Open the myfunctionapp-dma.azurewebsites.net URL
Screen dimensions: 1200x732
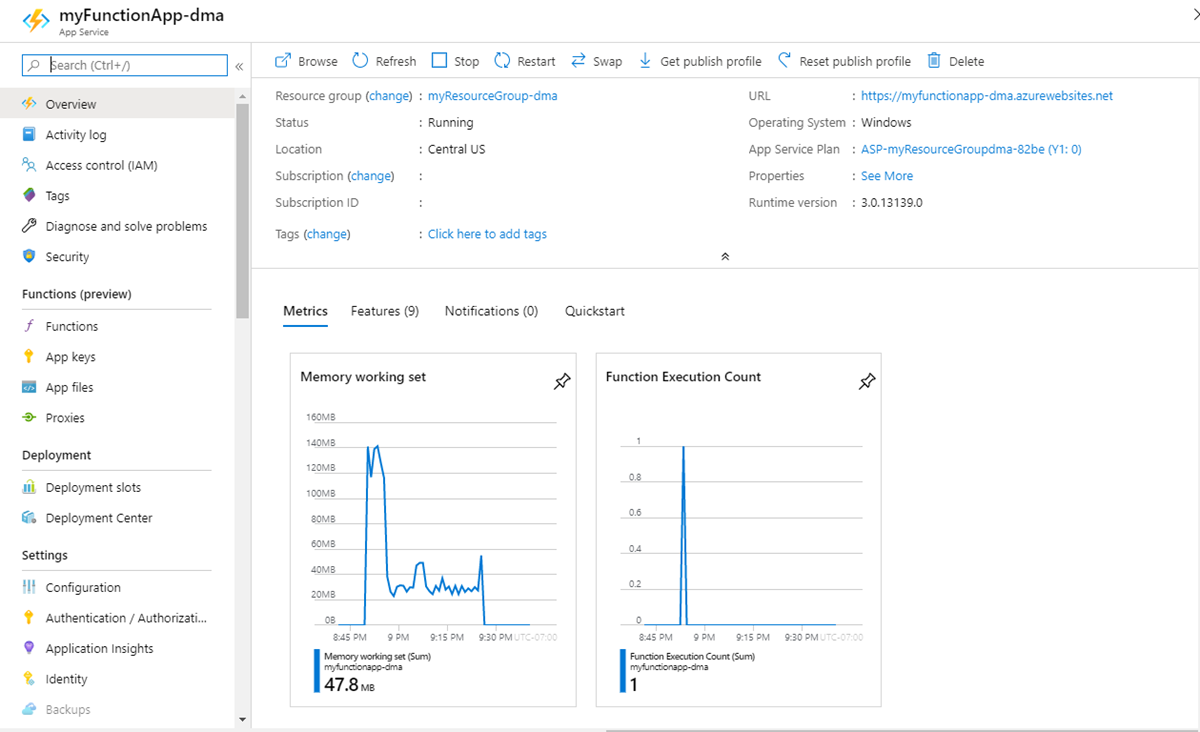987,96
